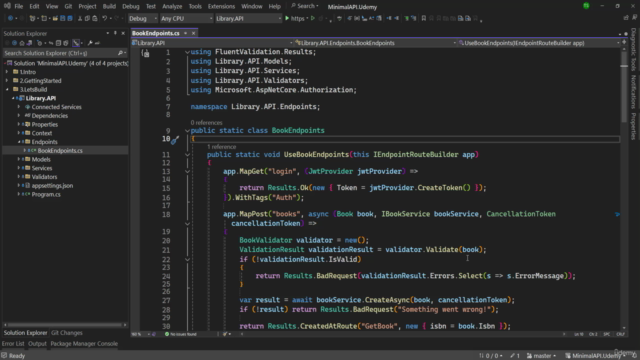The image size is (640, 360).
Task: Open the Debug configuration dropdown
Action: pos(143,18)
